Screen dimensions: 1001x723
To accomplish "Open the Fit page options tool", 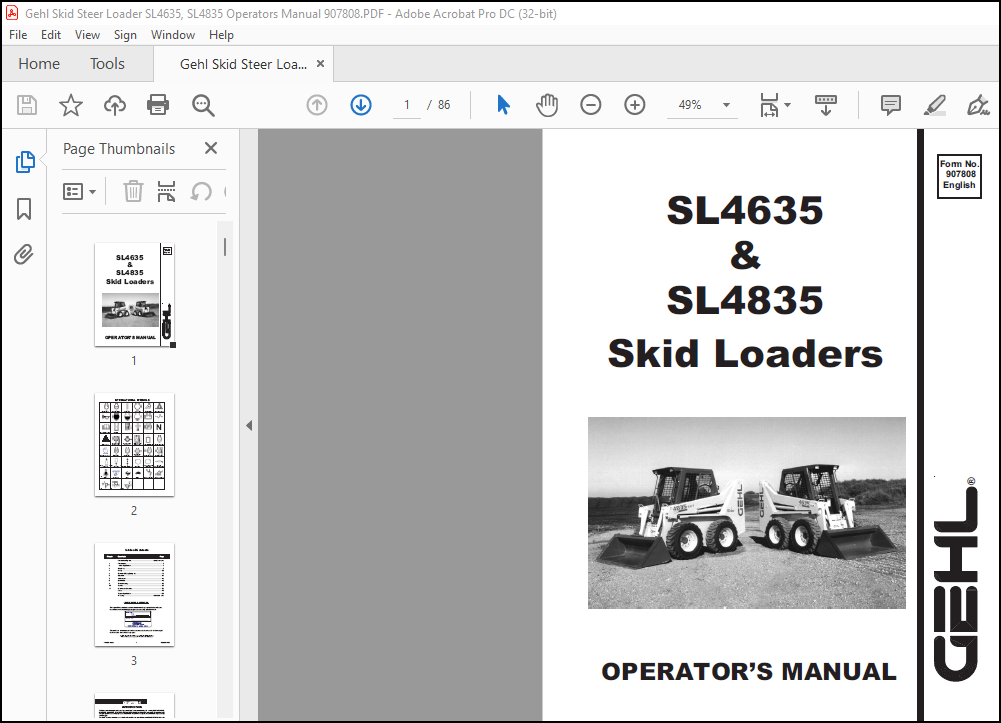I will click(x=769, y=105).
